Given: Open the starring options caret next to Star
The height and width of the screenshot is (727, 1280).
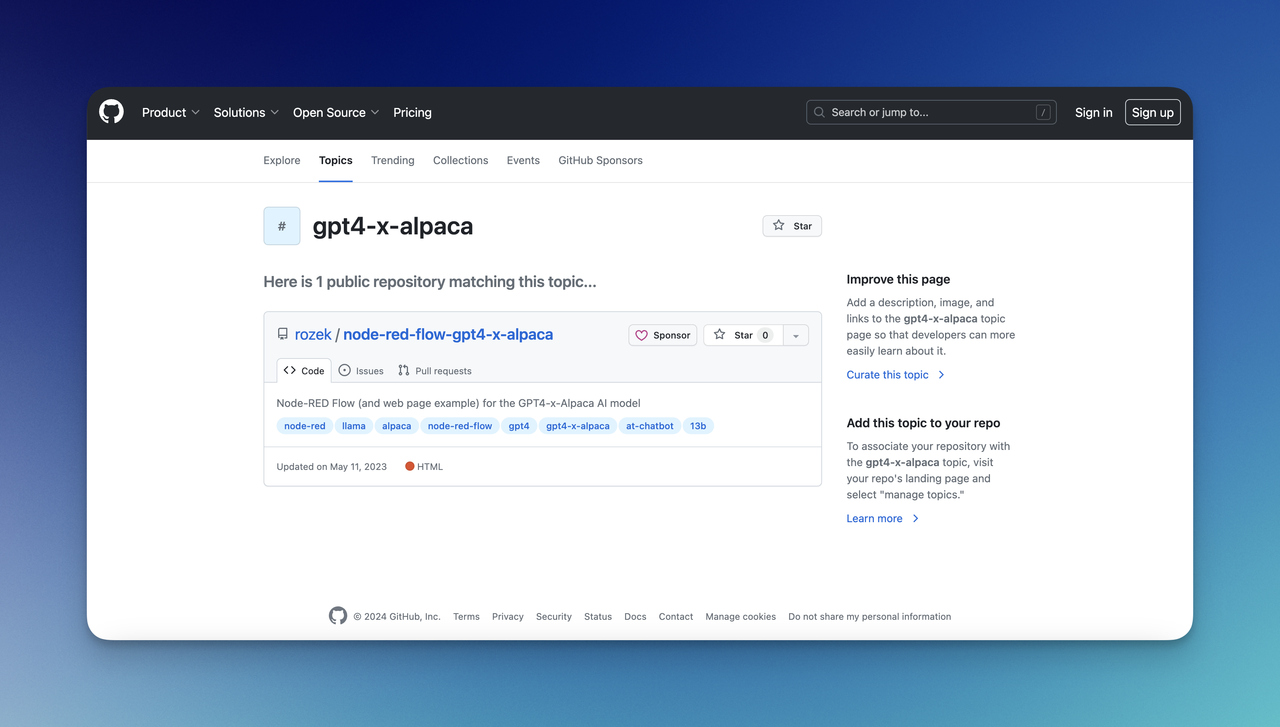Looking at the screenshot, I should tap(796, 335).
